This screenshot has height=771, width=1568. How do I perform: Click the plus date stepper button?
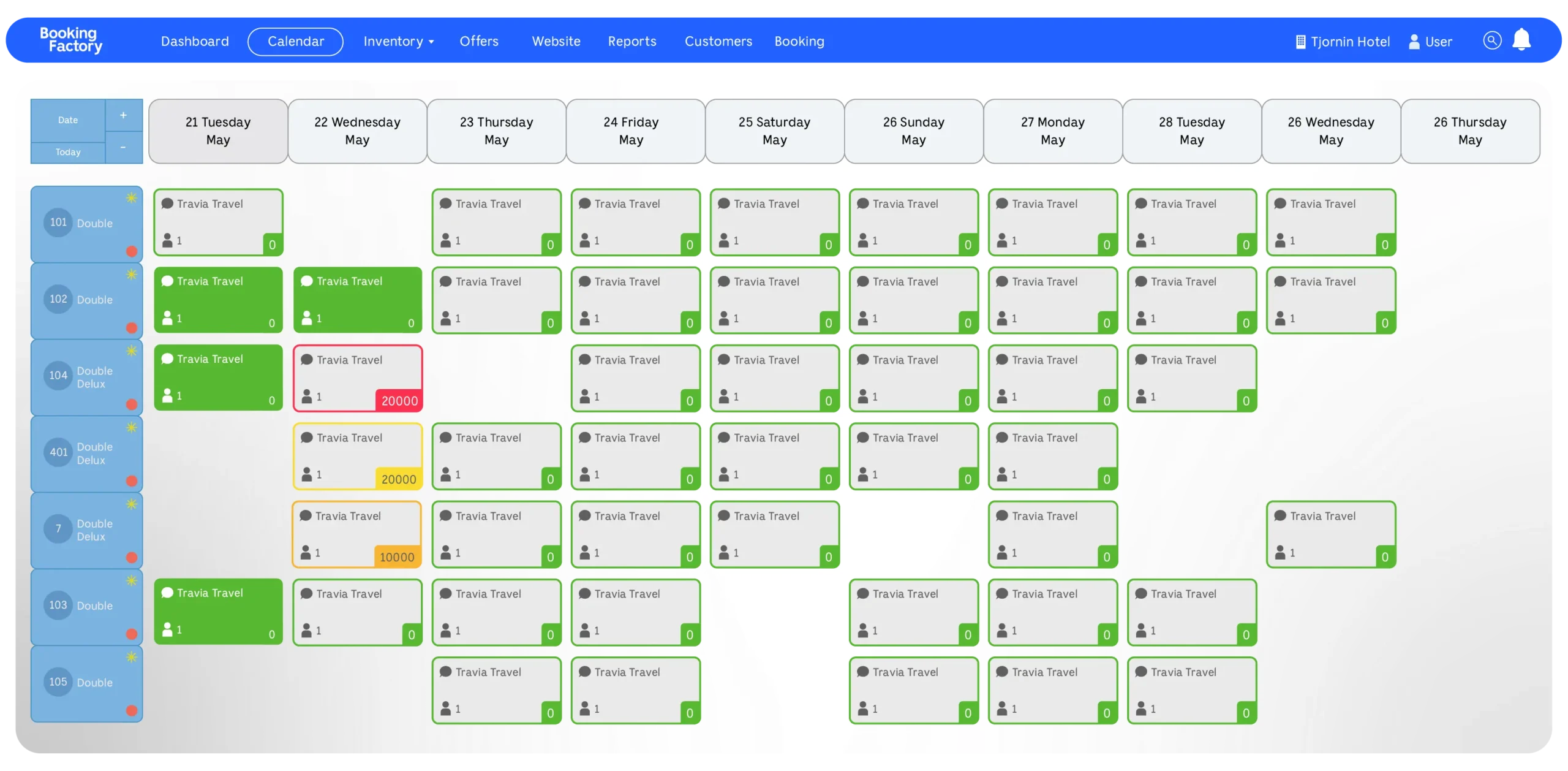pyautogui.click(x=123, y=115)
